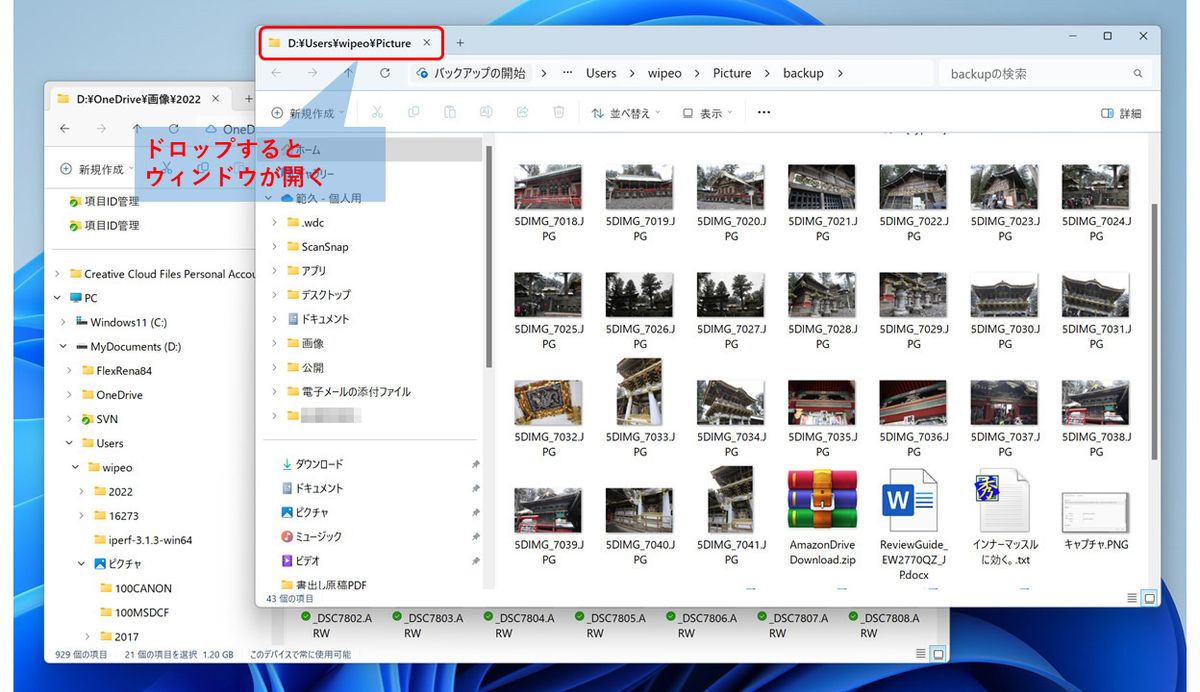This screenshot has width=1200, height=692.
Task: Expand the ScanSnap folder node
Action: tap(275, 246)
